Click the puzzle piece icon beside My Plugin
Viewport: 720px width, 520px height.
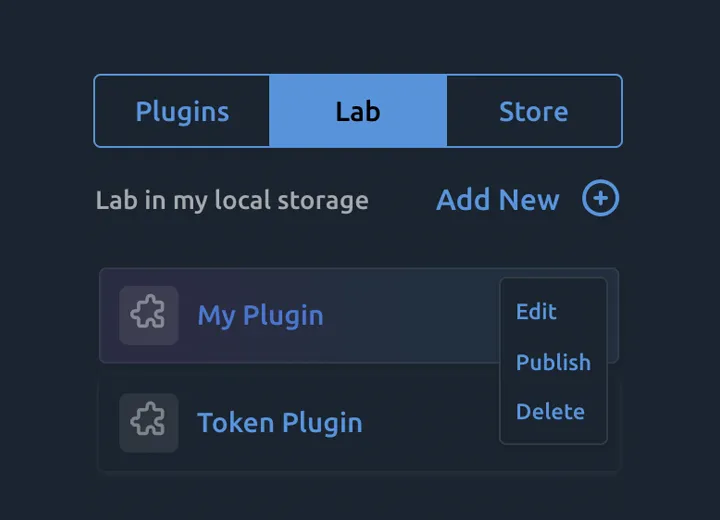point(149,315)
